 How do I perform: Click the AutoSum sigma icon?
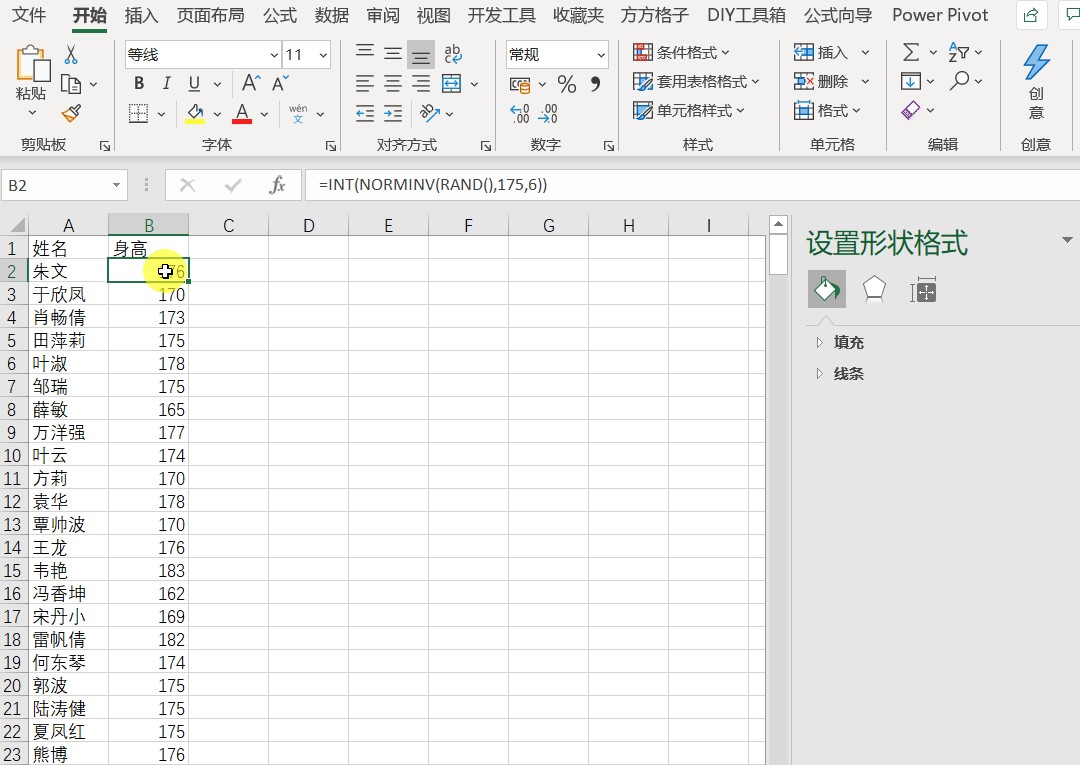(911, 53)
